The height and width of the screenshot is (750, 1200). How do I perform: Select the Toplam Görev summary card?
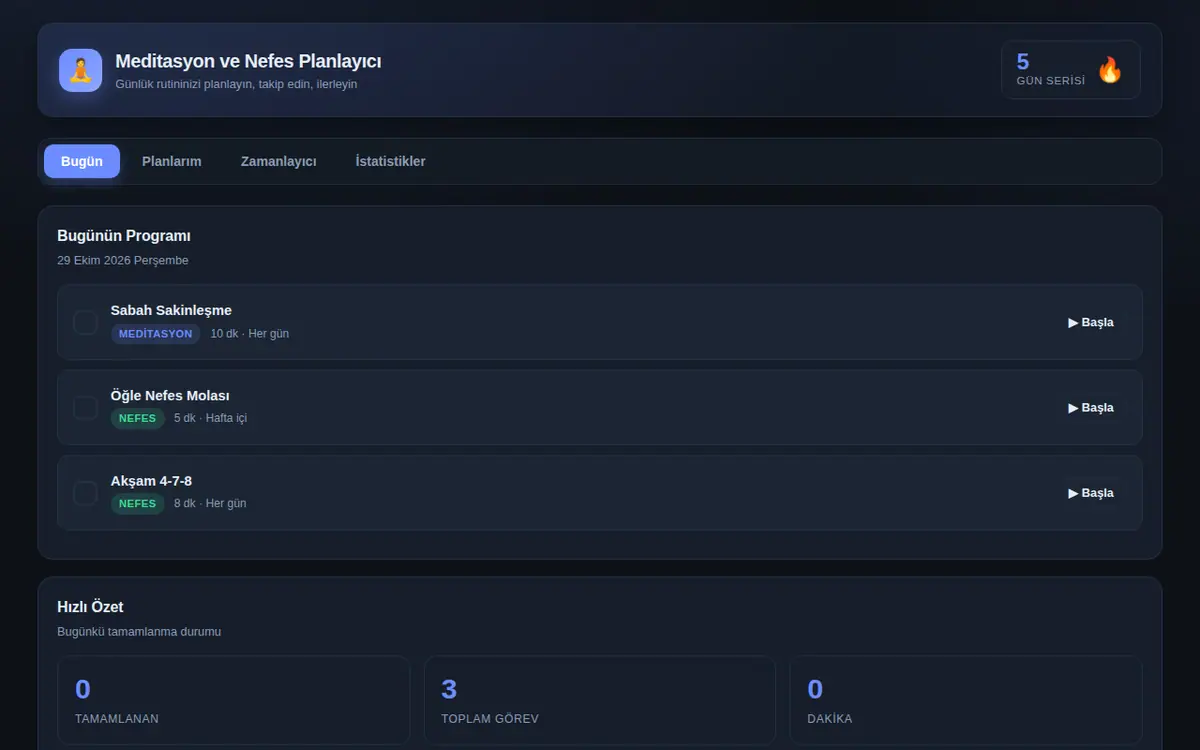coord(600,700)
